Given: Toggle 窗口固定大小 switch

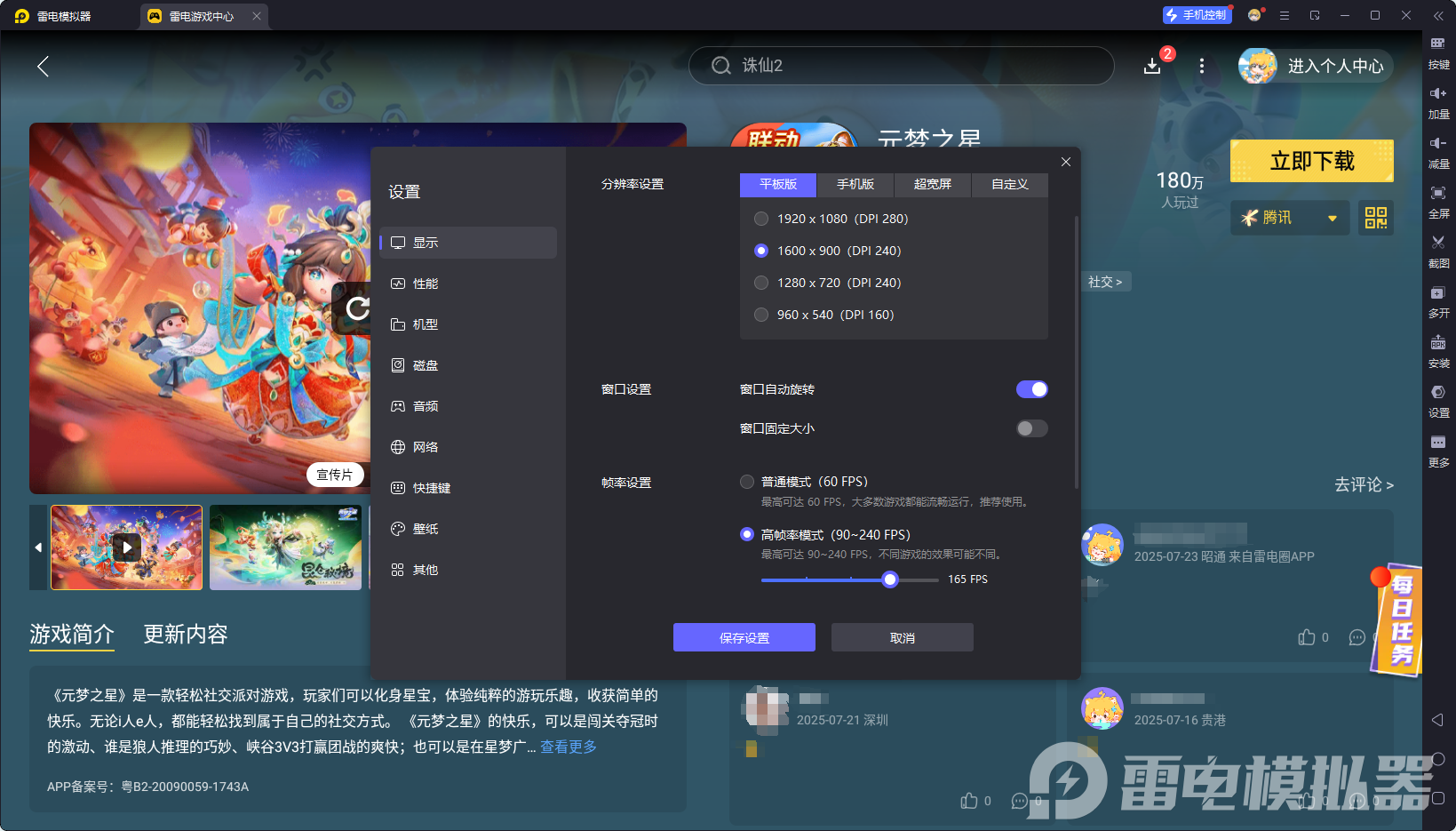Looking at the screenshot, I should tap(1032, 428).
